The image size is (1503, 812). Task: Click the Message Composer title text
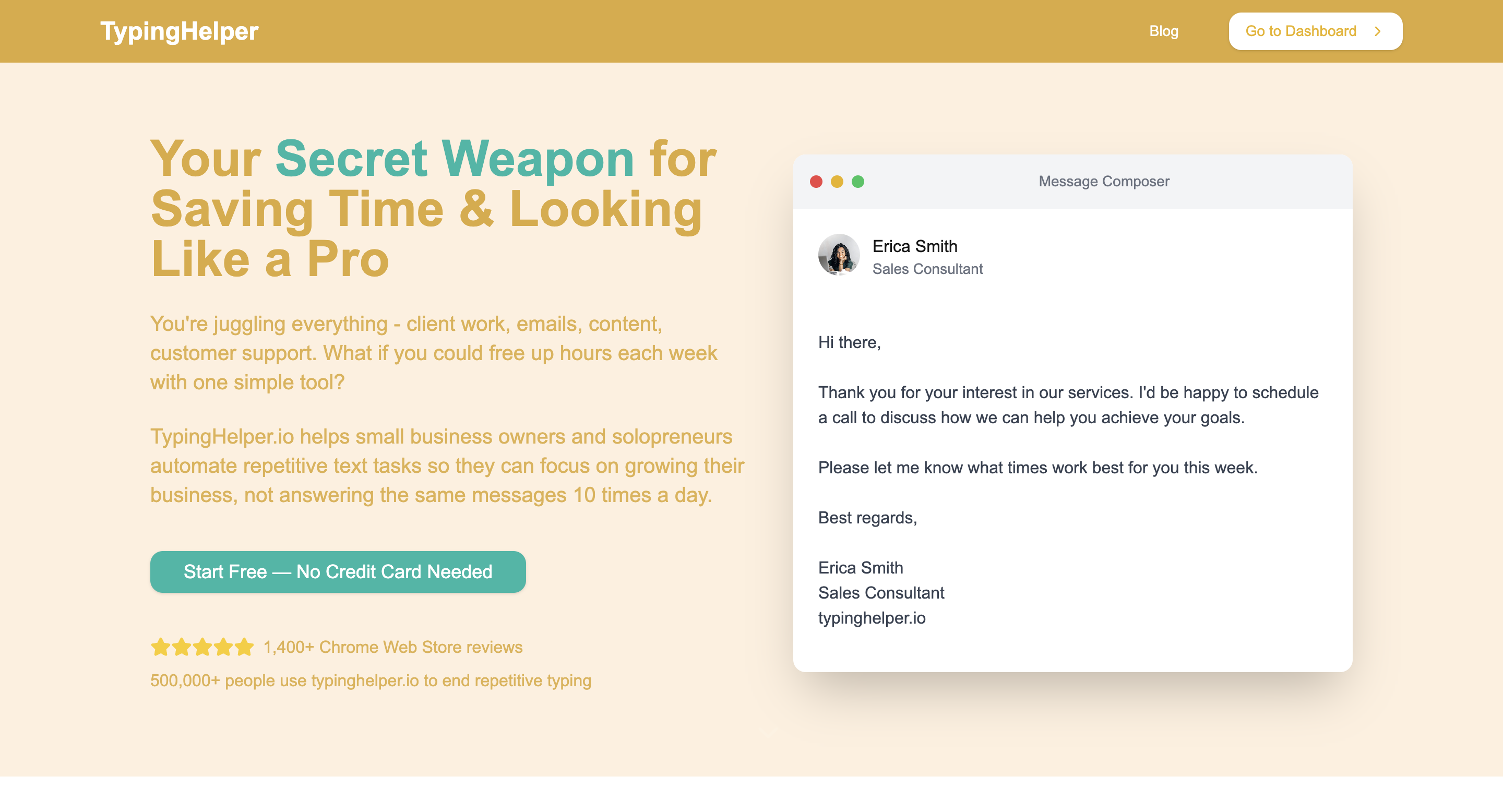tap(1104, 182)
